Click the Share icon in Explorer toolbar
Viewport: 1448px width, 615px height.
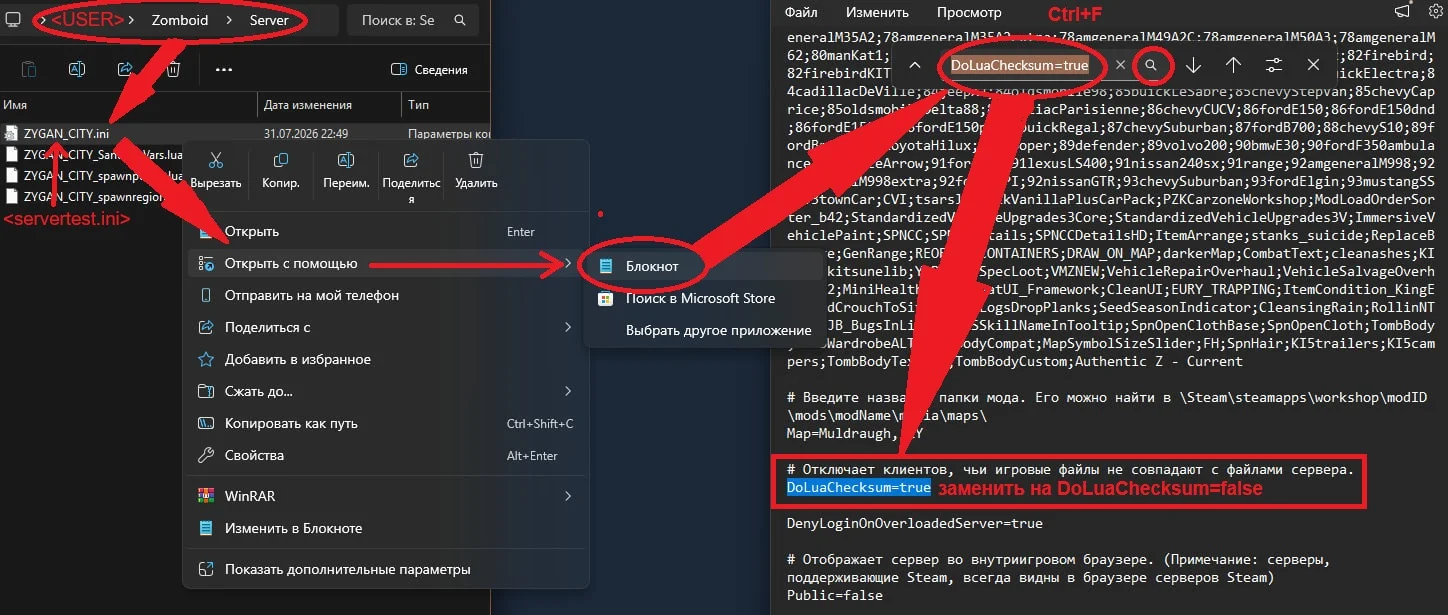(125, 69)
